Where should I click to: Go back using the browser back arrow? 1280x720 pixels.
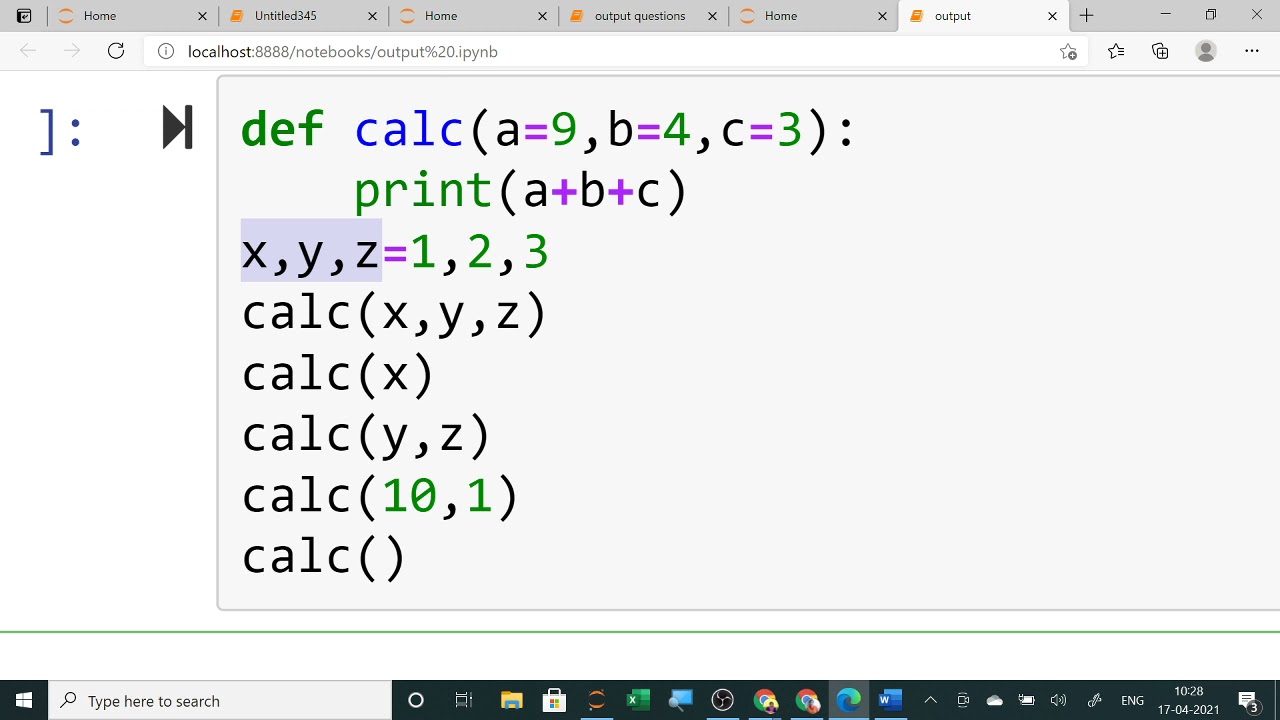tap(28, 51)
